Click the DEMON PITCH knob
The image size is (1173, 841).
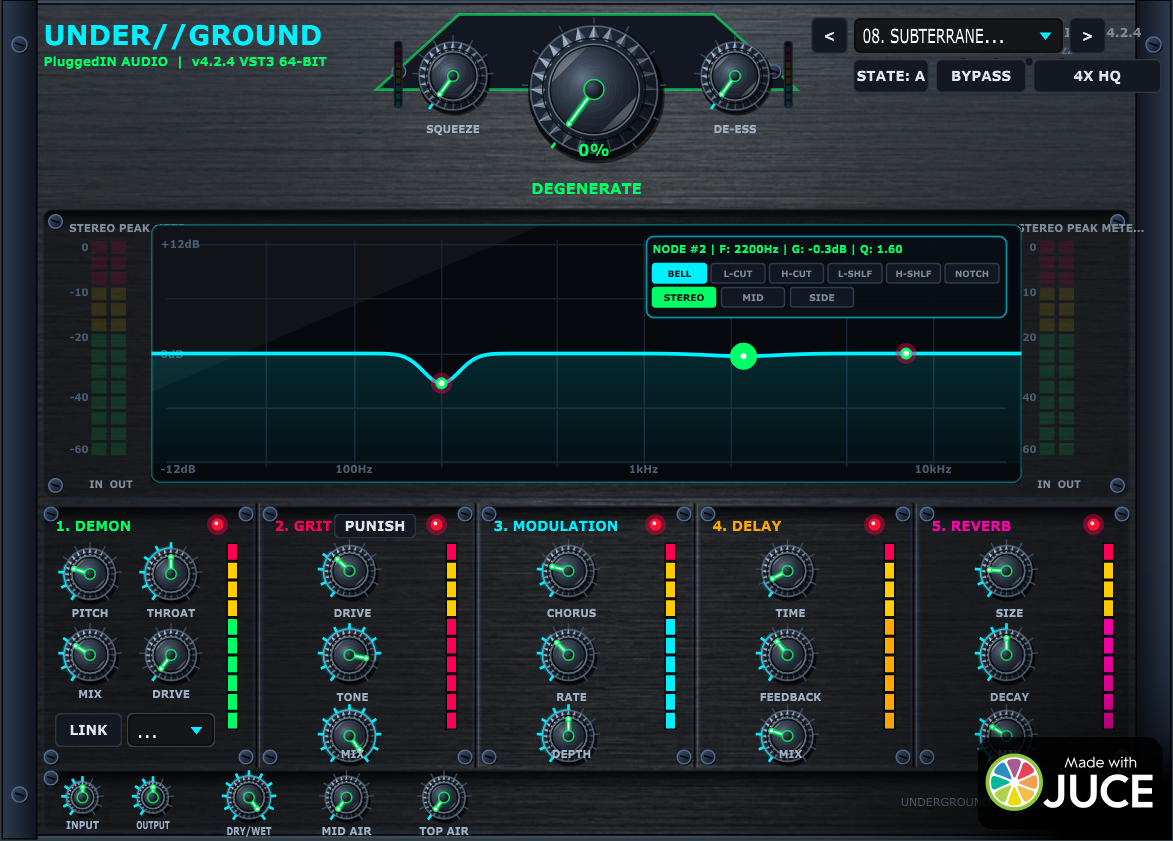coord(89,574)
